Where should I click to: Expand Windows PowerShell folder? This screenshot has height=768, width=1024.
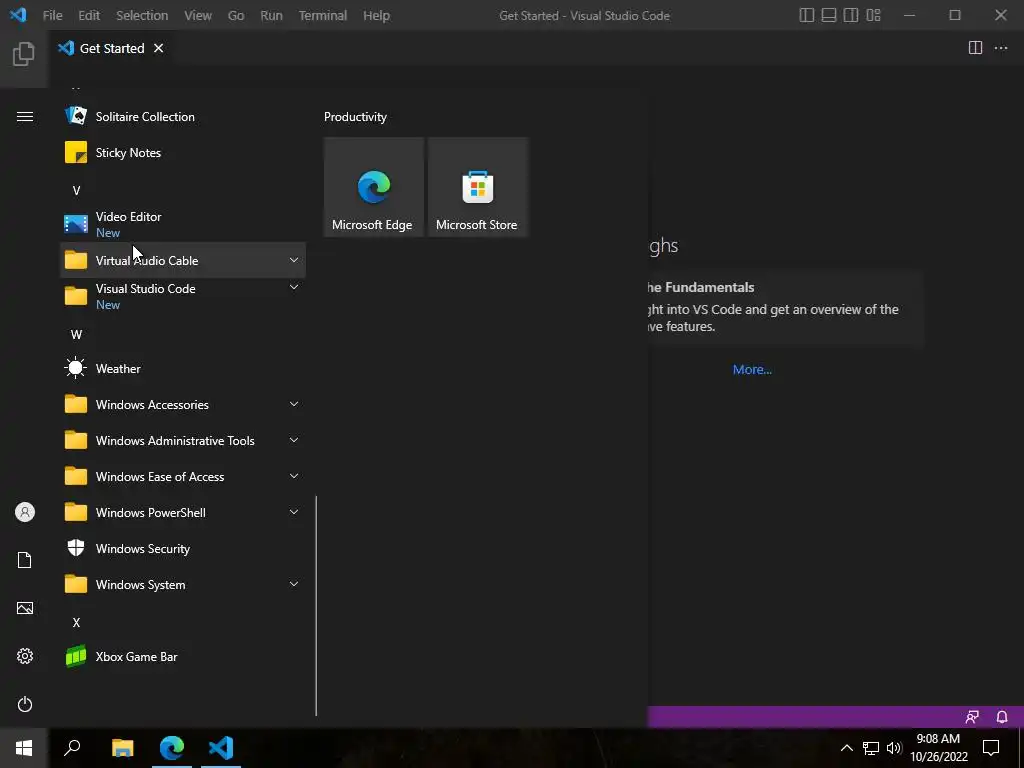click(x=183, y=512)
